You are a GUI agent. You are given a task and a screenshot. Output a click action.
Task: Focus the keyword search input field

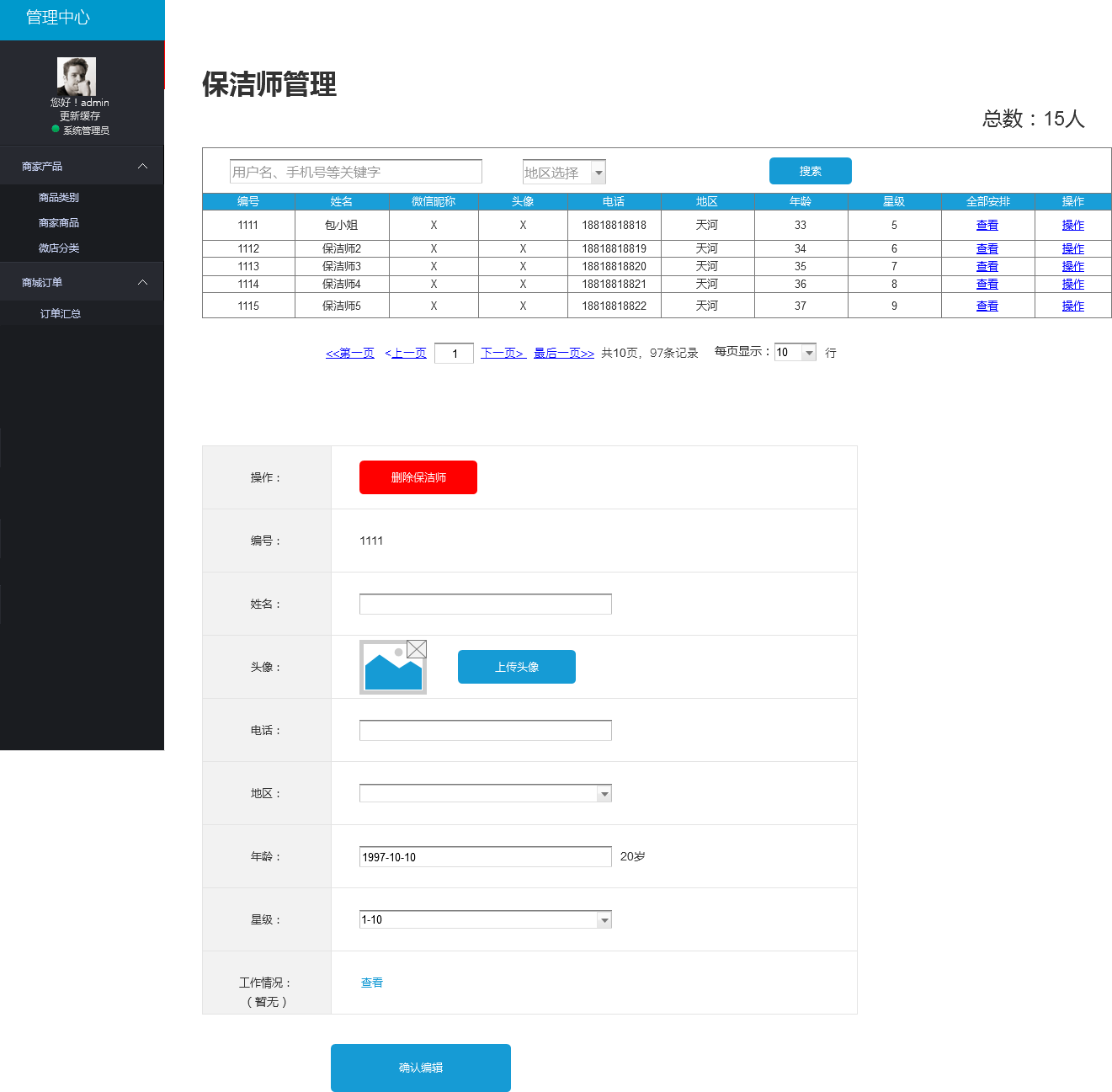[x=356, y=172]
